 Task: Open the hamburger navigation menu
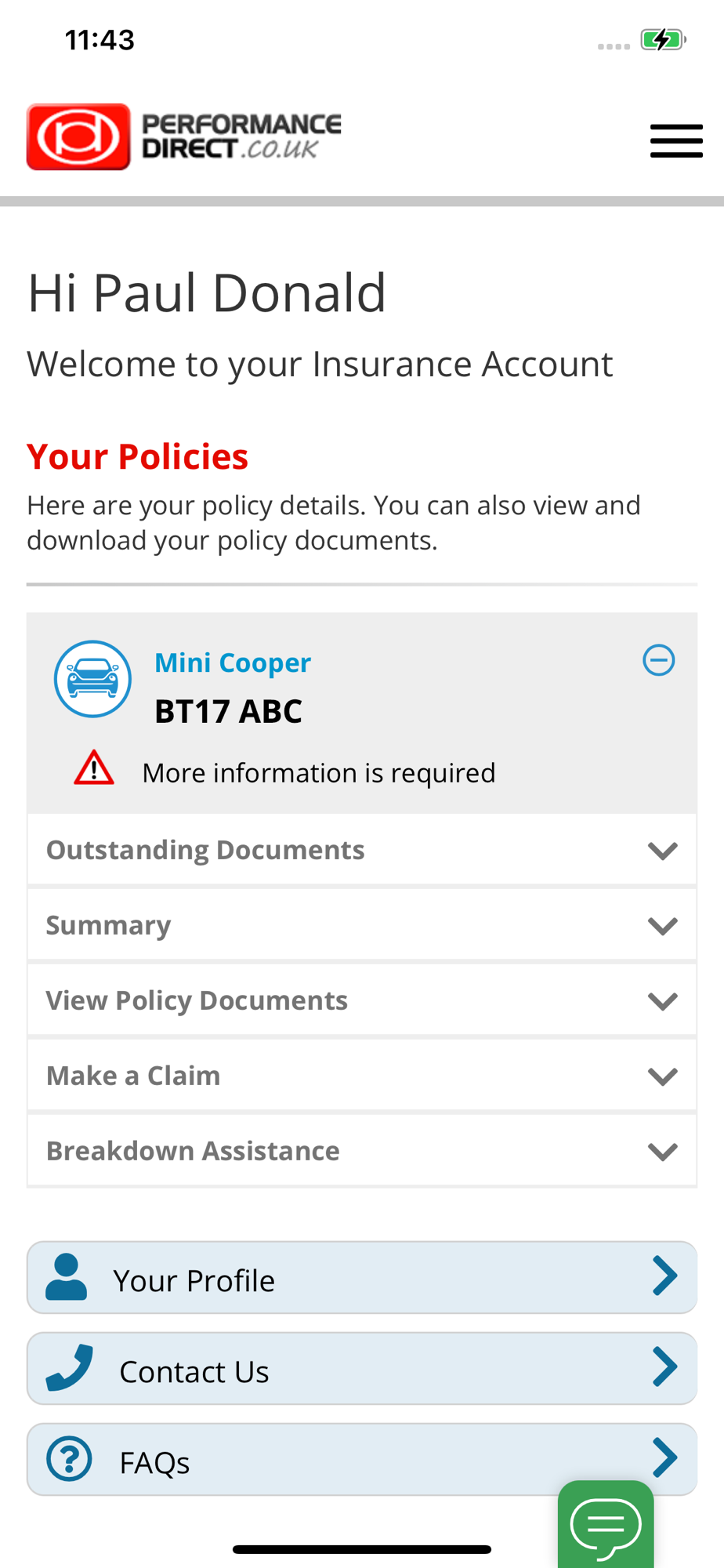(676, 141)
